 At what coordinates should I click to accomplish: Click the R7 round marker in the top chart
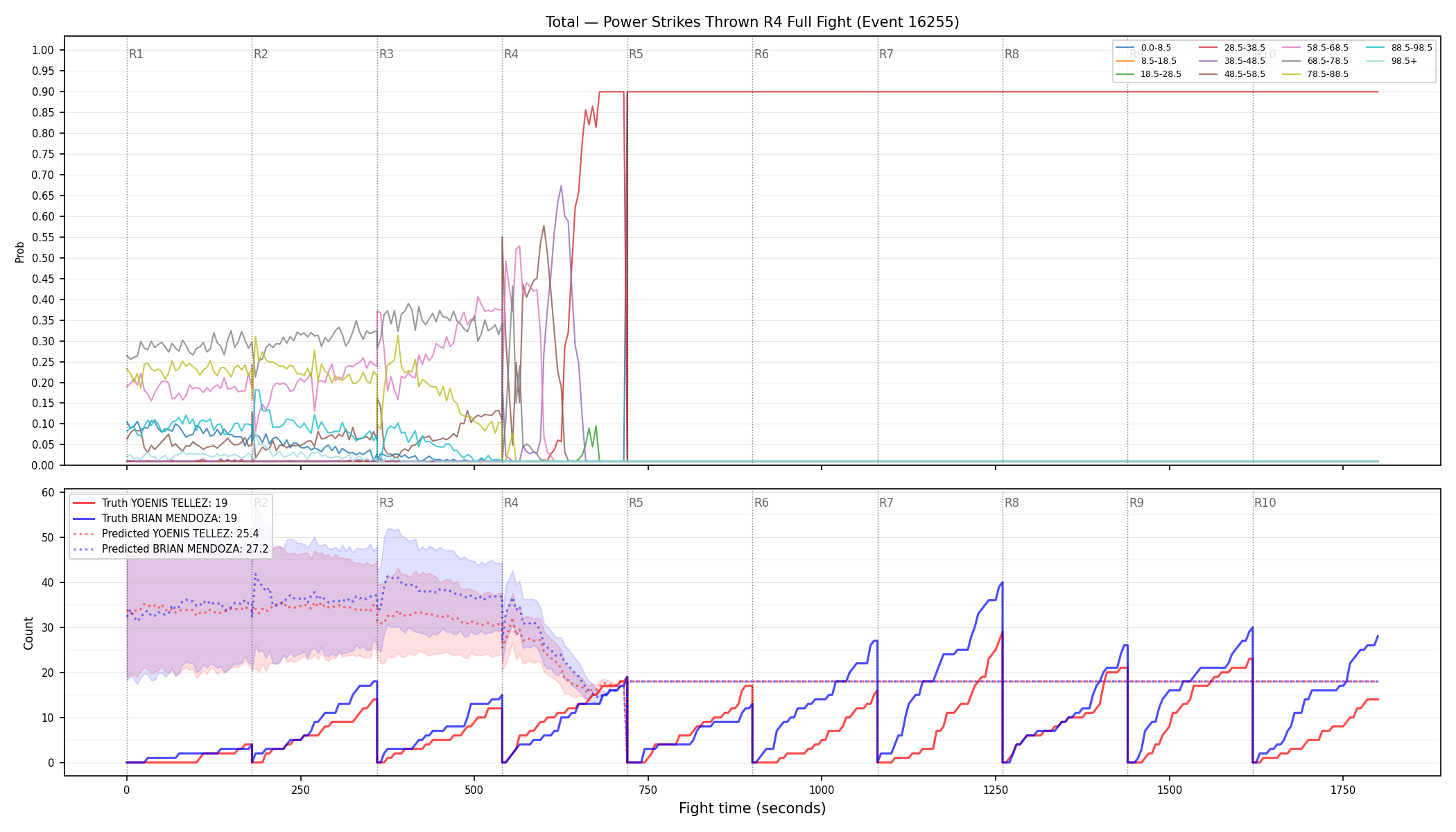pyautogui.click(x=886, y=54)
